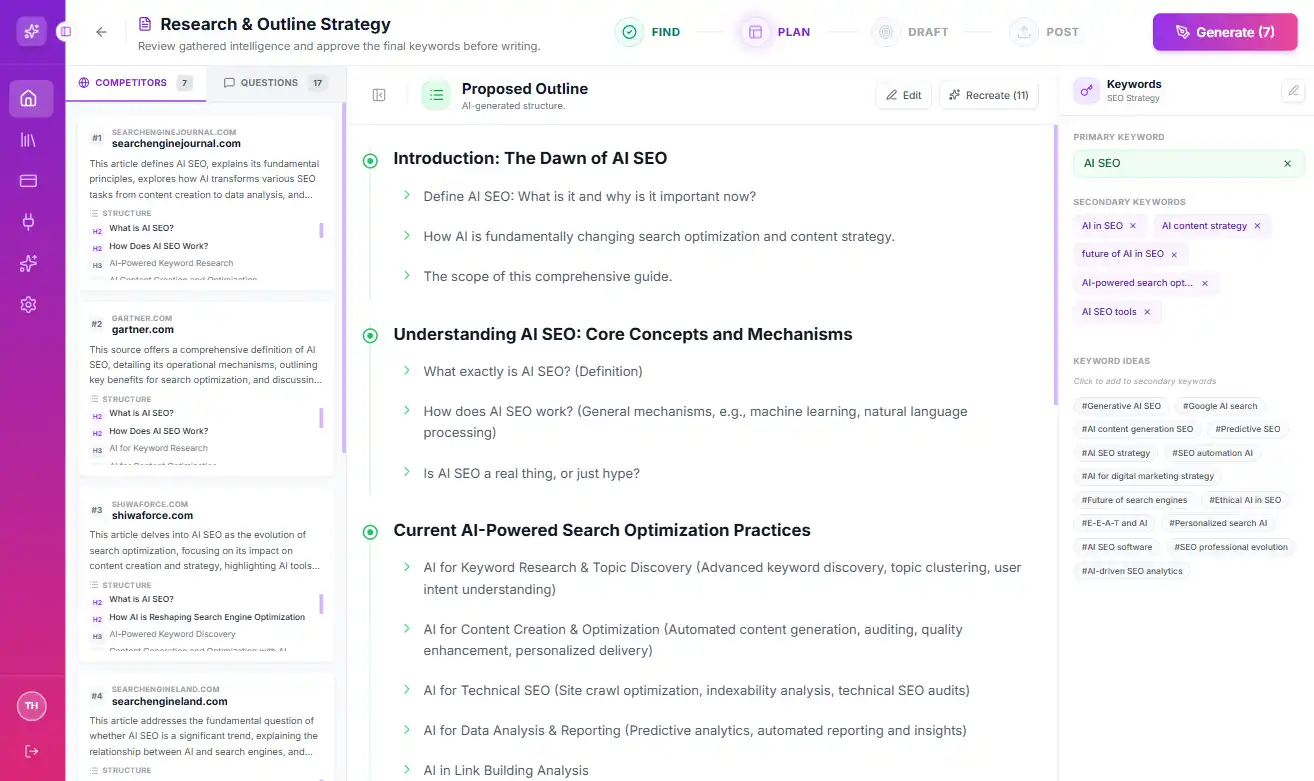Collapse the panel using the icon beside Proposed Outline
Viewport: 1314px width, 781px height.
(x=378, y=94)
